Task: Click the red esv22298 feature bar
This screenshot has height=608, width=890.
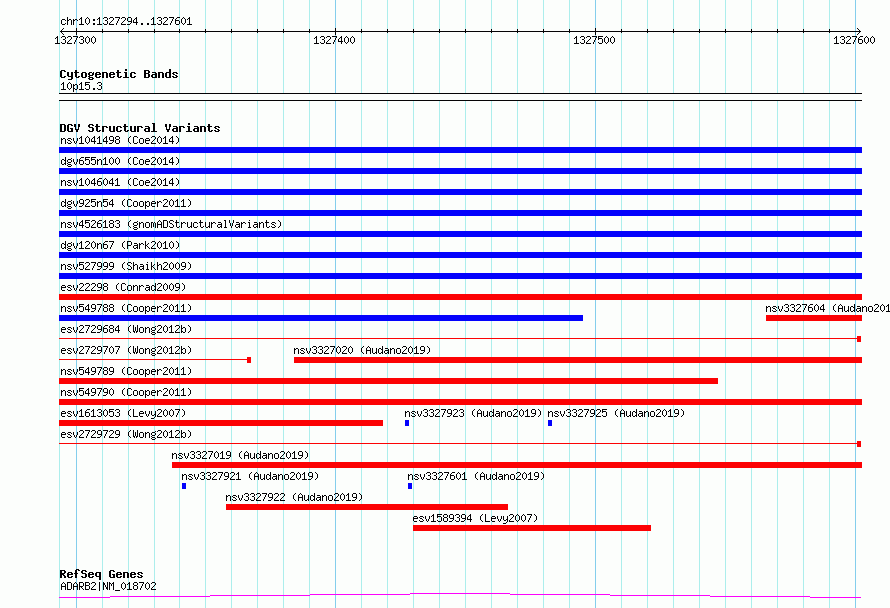Action: [x=460, y=297]
